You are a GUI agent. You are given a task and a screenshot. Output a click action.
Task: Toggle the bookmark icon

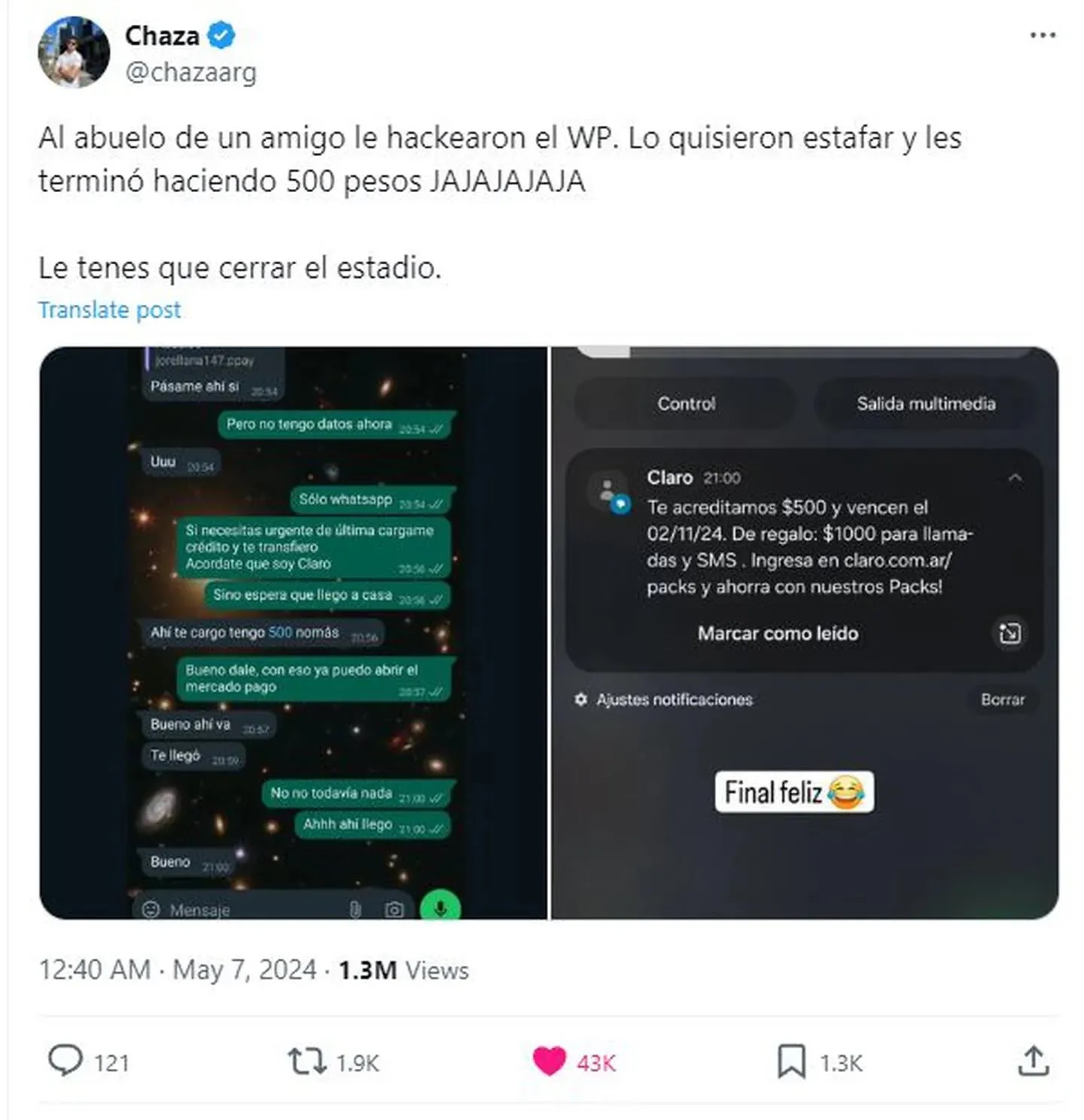tap(791, 1062)
